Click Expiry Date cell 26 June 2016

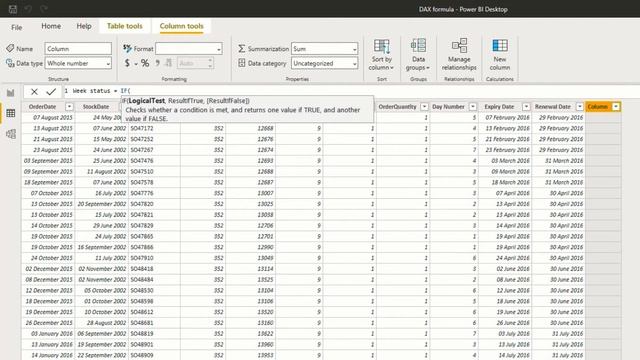tap(505, 323)
